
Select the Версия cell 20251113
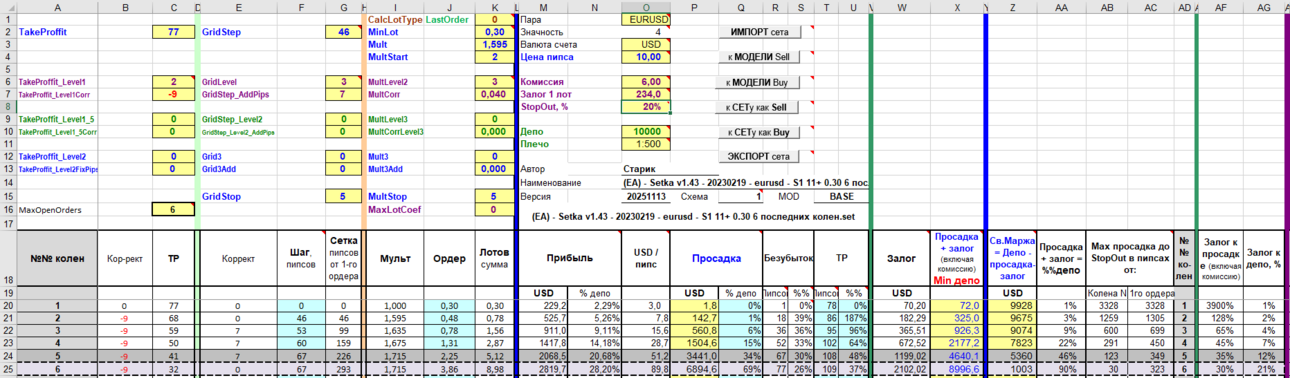645,197
